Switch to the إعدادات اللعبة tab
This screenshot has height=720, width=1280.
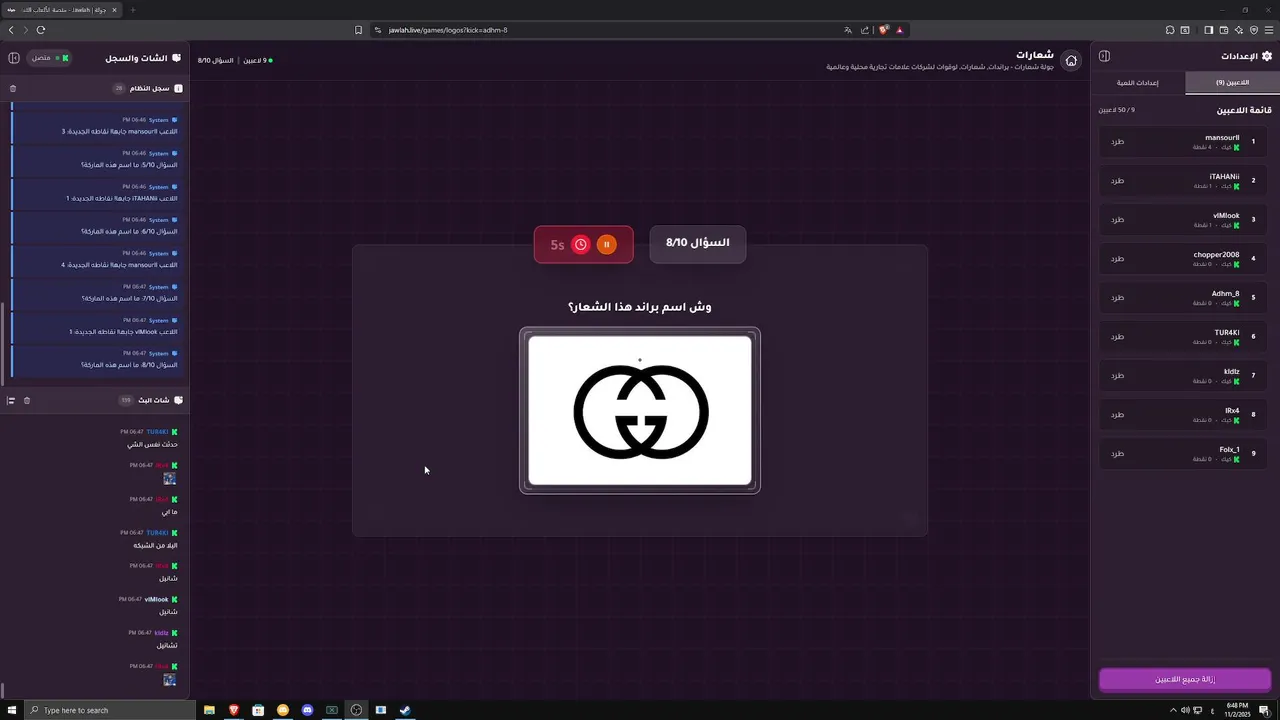click(x=1138, y=83)
